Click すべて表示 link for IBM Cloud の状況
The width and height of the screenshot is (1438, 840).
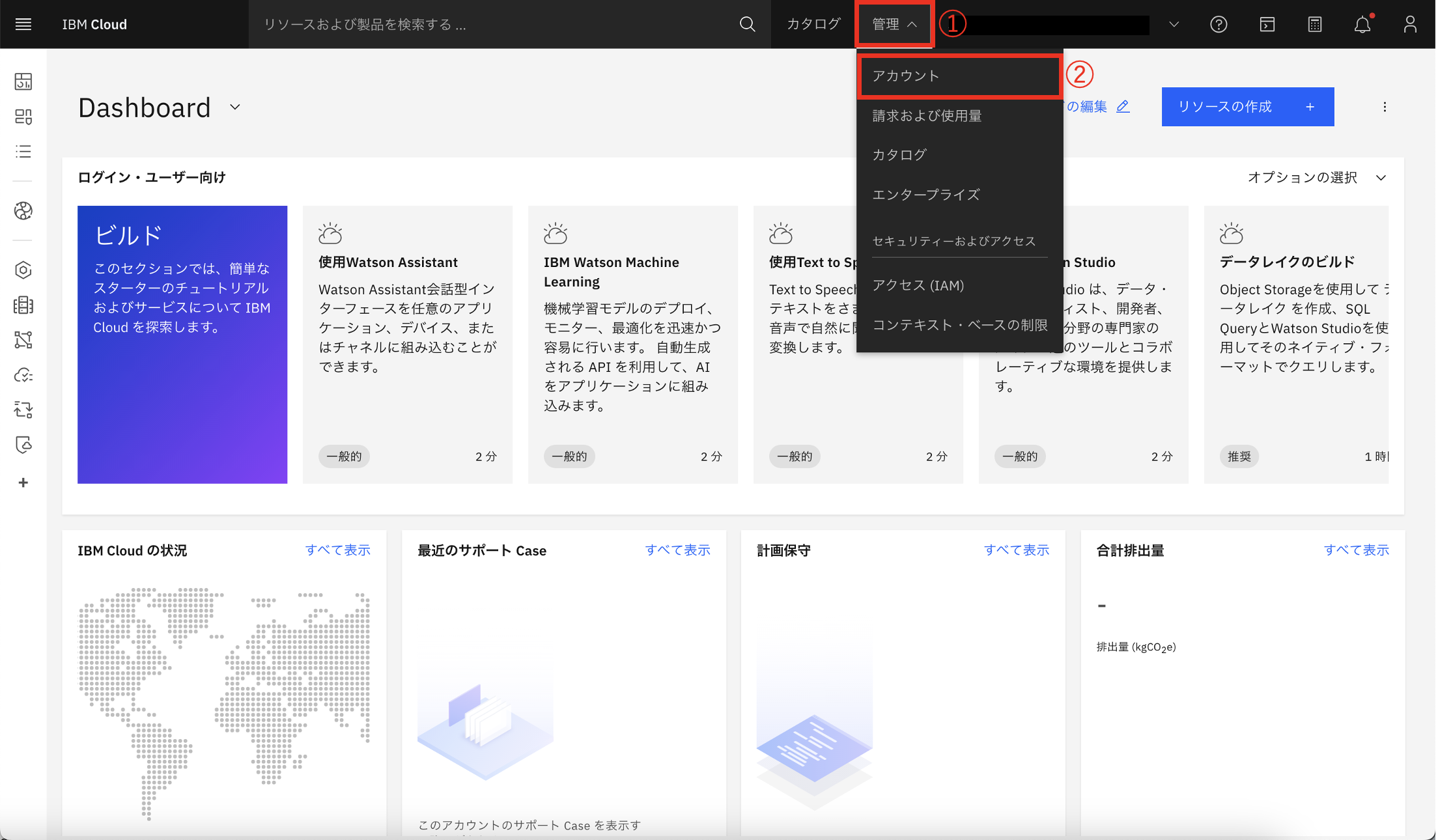click(337, 550)
